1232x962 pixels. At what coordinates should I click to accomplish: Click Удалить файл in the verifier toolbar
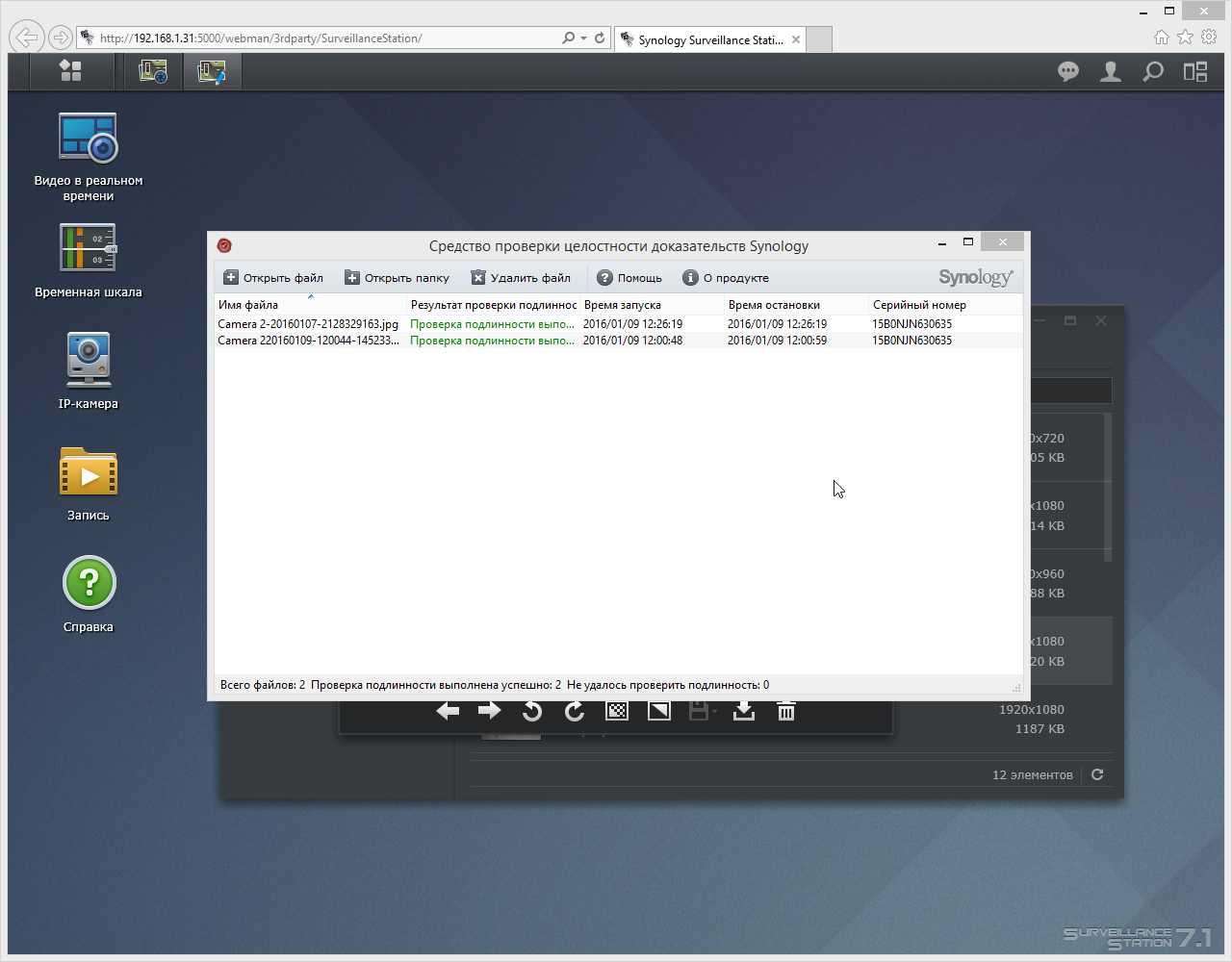(521, 278)
